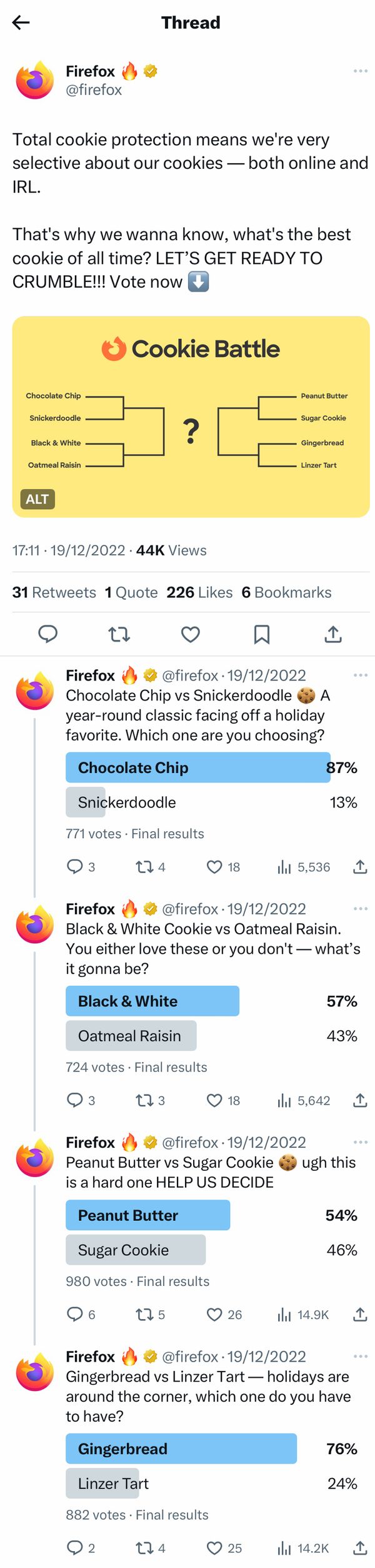375x1568 pixels.
Task: Retweet the main Cookie Battle tweet
Action: [119, 634]
